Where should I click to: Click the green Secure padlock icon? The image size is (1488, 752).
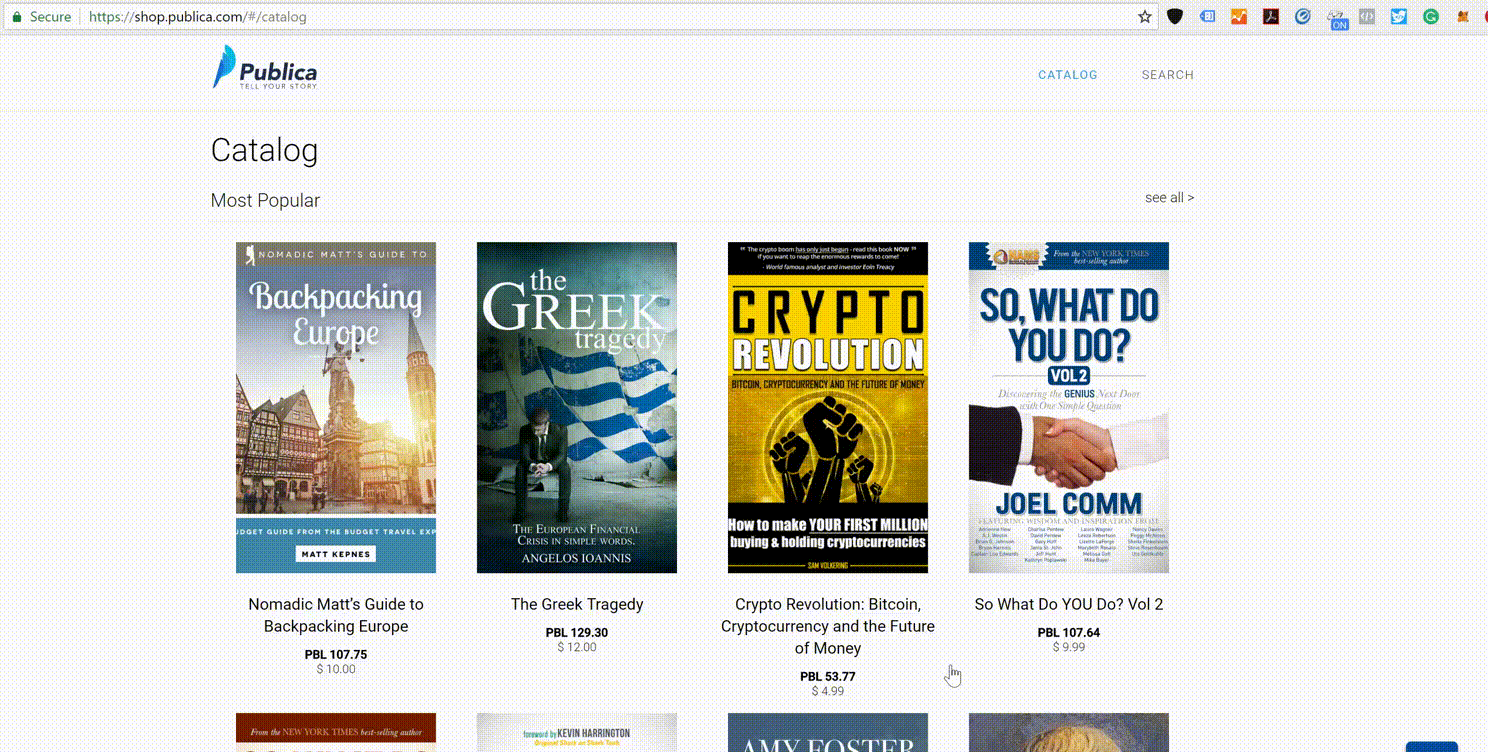coord(16,17)
